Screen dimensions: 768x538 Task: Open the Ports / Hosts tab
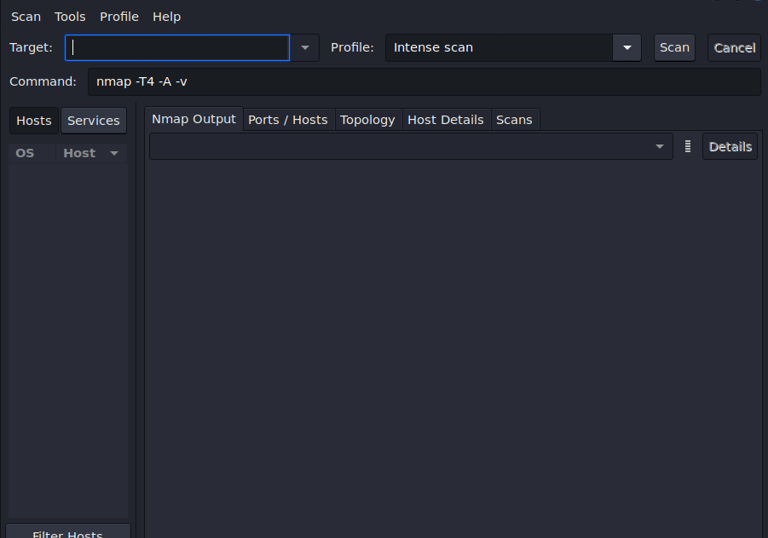tap(288, 120)
